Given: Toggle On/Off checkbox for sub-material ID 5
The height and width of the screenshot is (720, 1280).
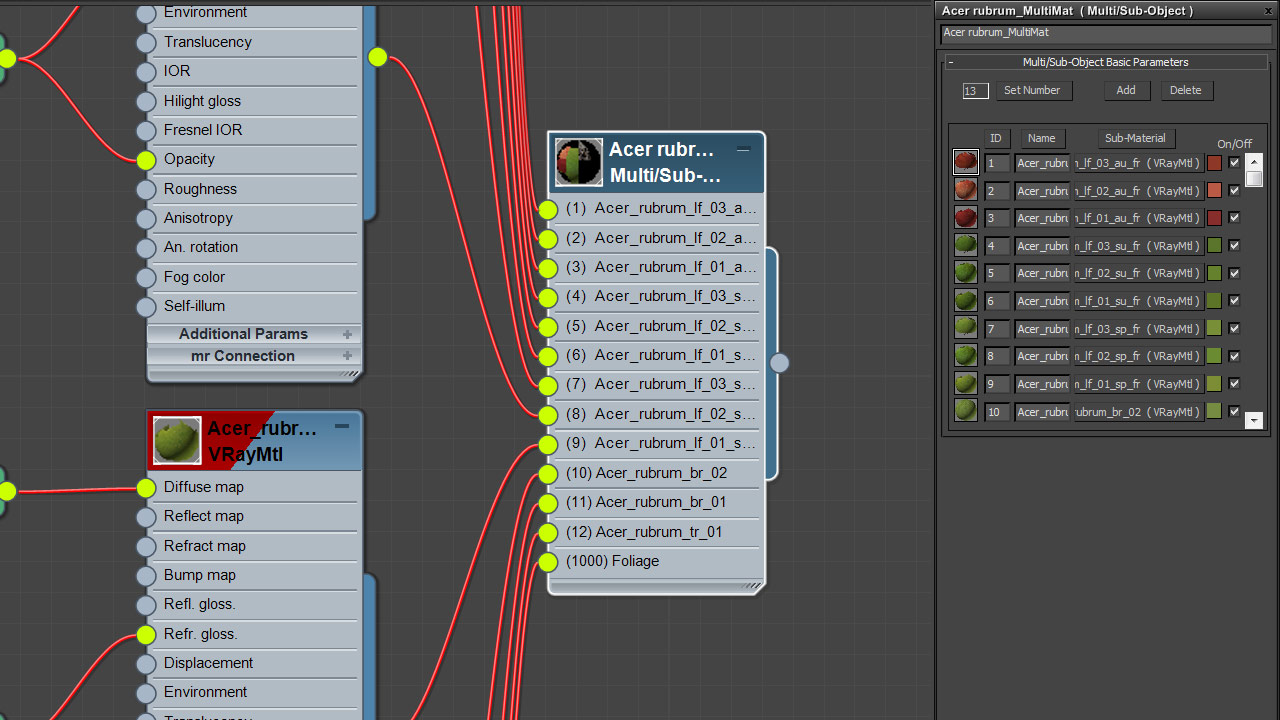Looking at the screenshot, I should [1234, 273].
